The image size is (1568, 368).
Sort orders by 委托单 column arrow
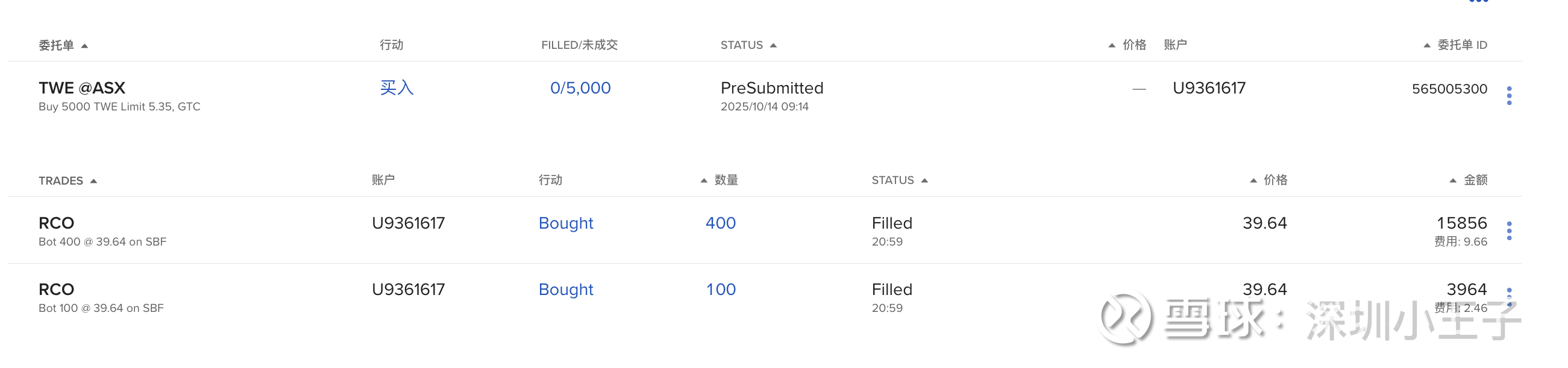(84, 46)
